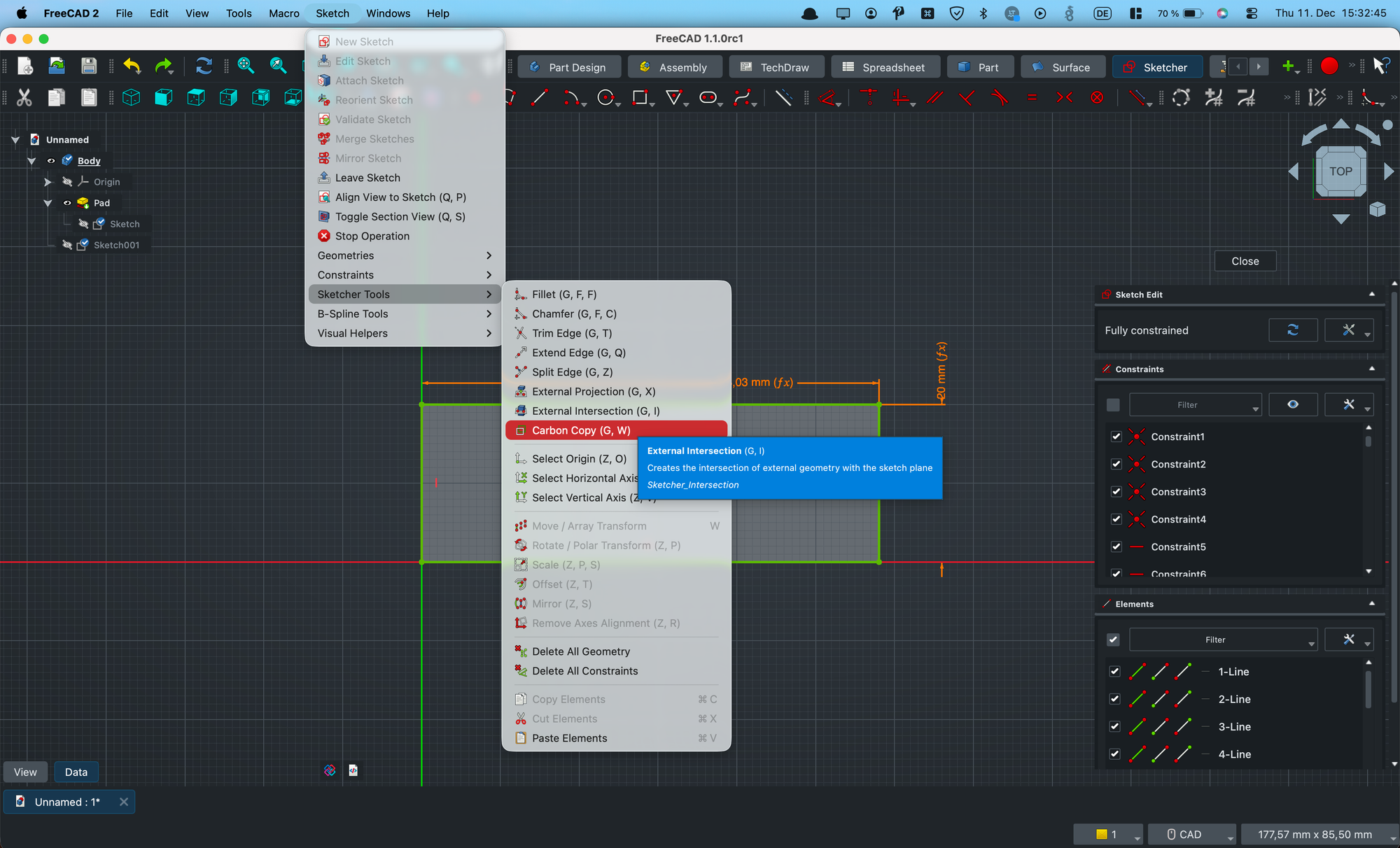Expand the Origin tree item
The height and width of the screenshot is (848, 1400).
click(x=47, y=182)
